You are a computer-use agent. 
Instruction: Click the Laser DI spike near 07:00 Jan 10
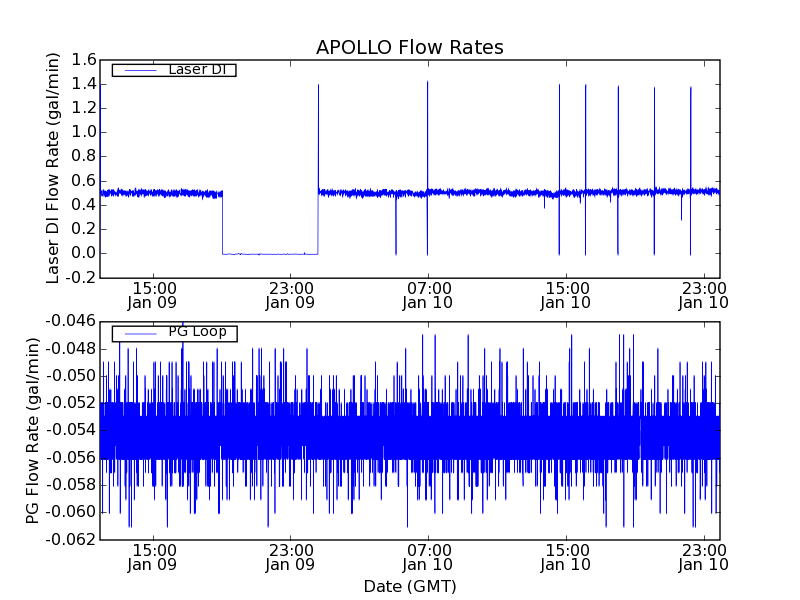(428, 168)
